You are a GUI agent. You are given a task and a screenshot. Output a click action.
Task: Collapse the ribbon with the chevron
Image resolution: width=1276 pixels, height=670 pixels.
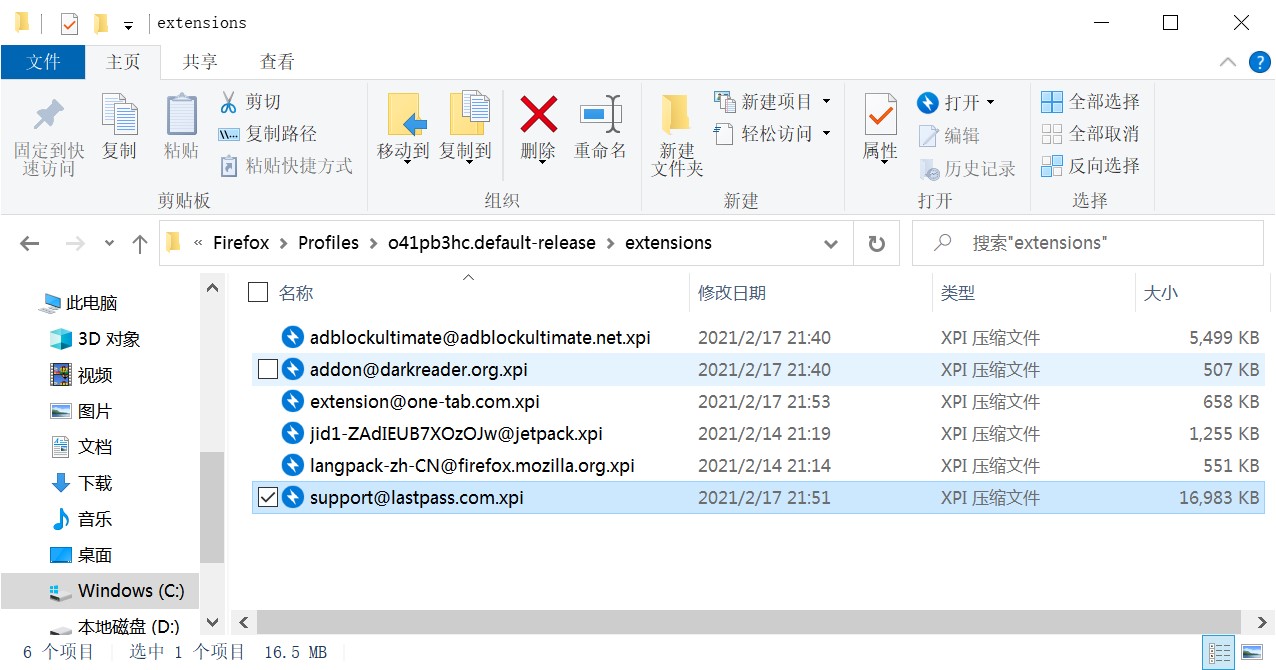(x=1228, y=62)
